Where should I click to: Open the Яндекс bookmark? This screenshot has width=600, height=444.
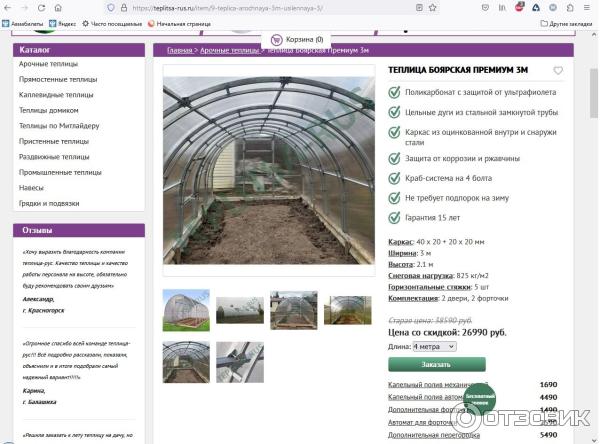(x=63, y=24)
